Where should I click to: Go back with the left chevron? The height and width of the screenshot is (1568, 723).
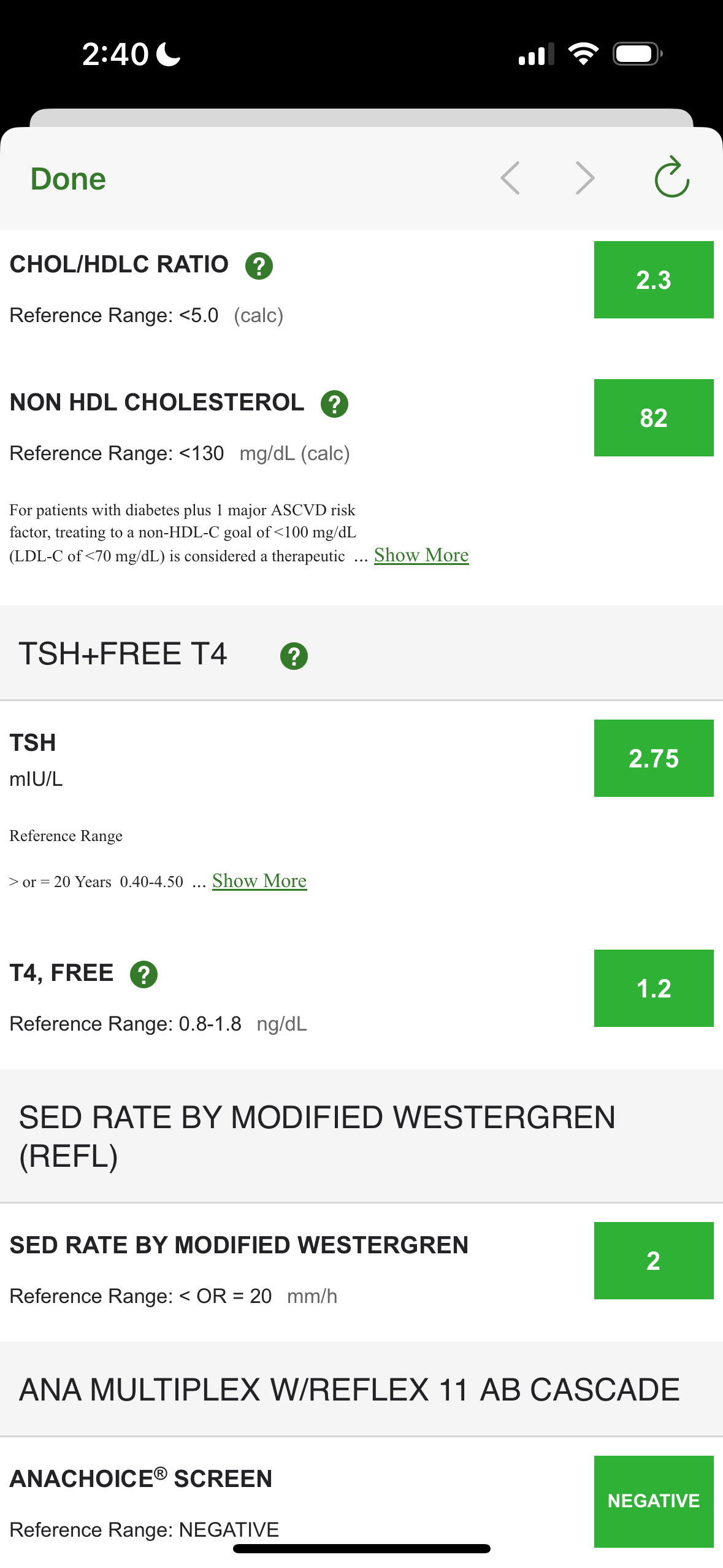point(510,179)
